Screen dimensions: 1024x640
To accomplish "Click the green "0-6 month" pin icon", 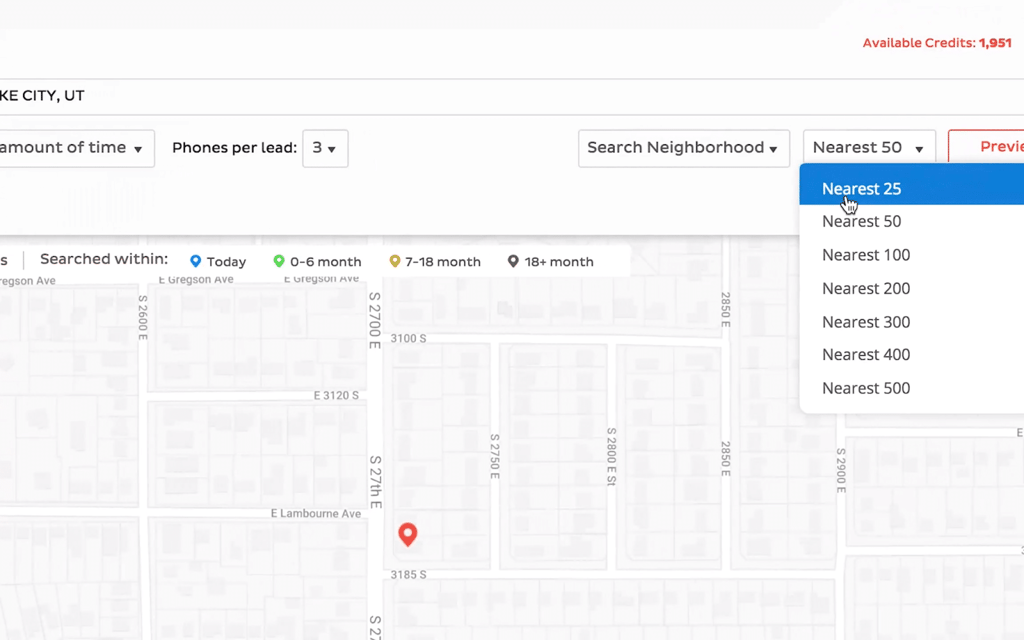I will coord(277,261).
